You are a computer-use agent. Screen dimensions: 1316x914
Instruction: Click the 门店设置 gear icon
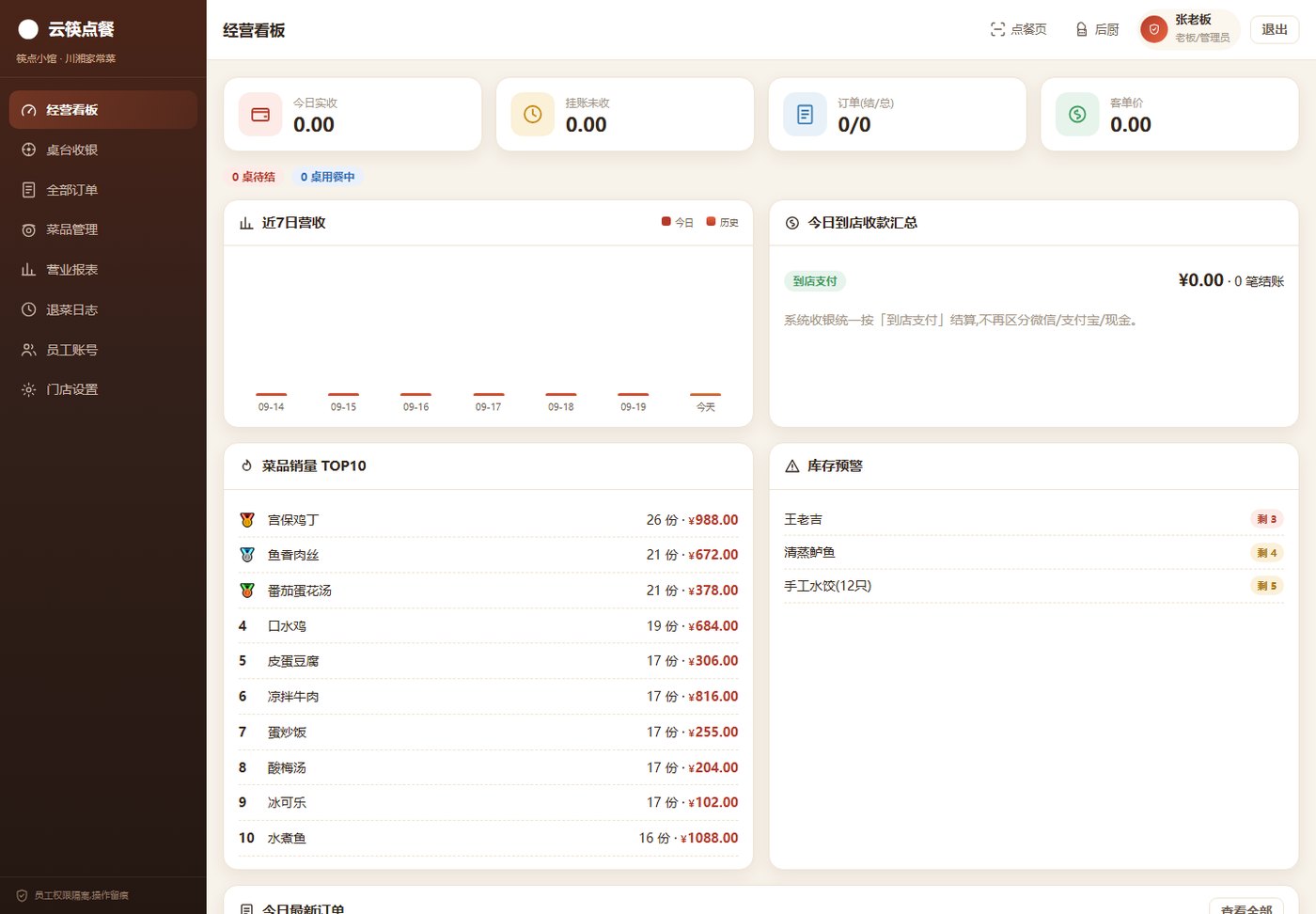point(28,389)
